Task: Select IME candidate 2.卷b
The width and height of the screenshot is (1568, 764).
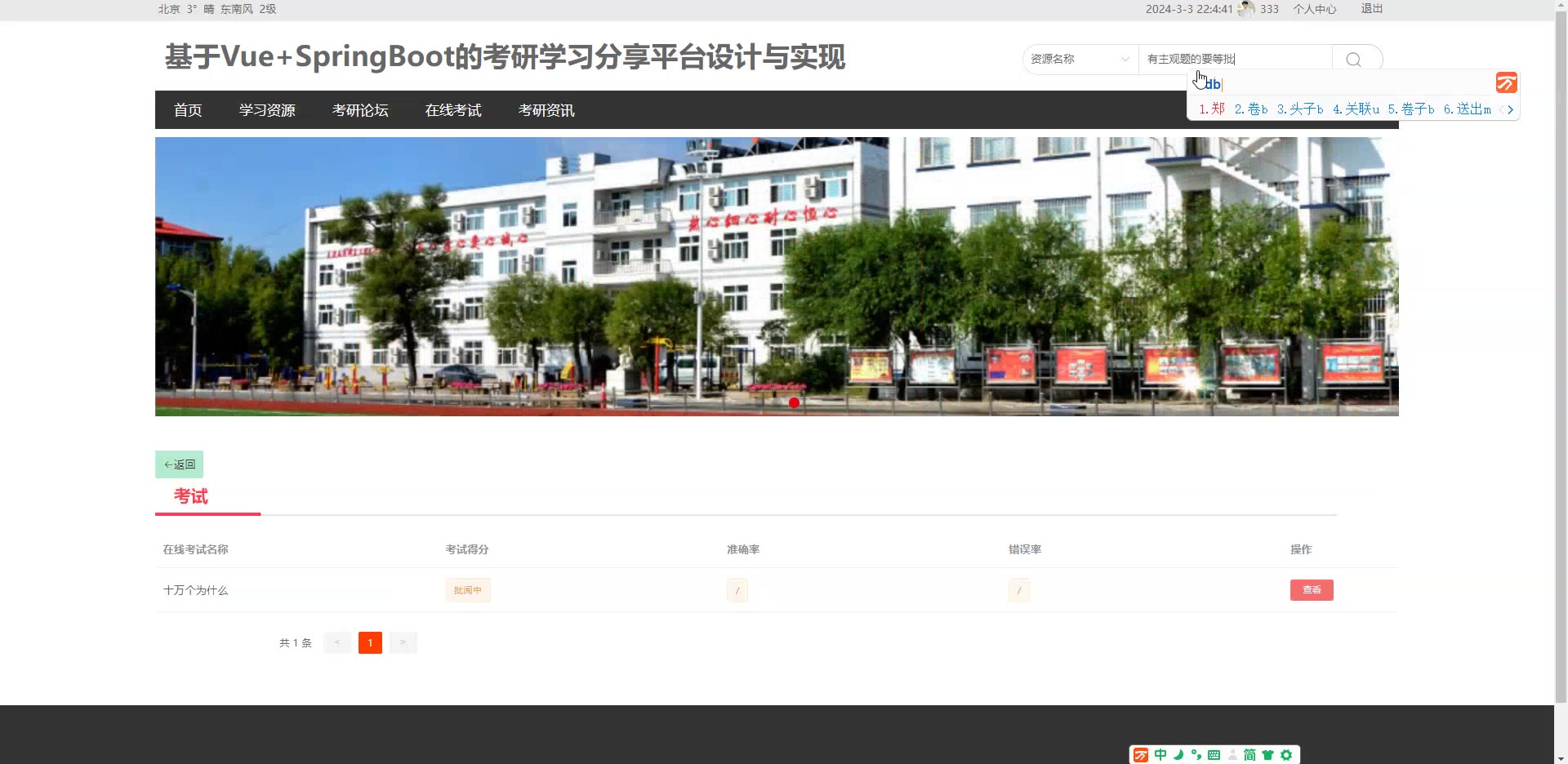Action: tap(1251, 109)
